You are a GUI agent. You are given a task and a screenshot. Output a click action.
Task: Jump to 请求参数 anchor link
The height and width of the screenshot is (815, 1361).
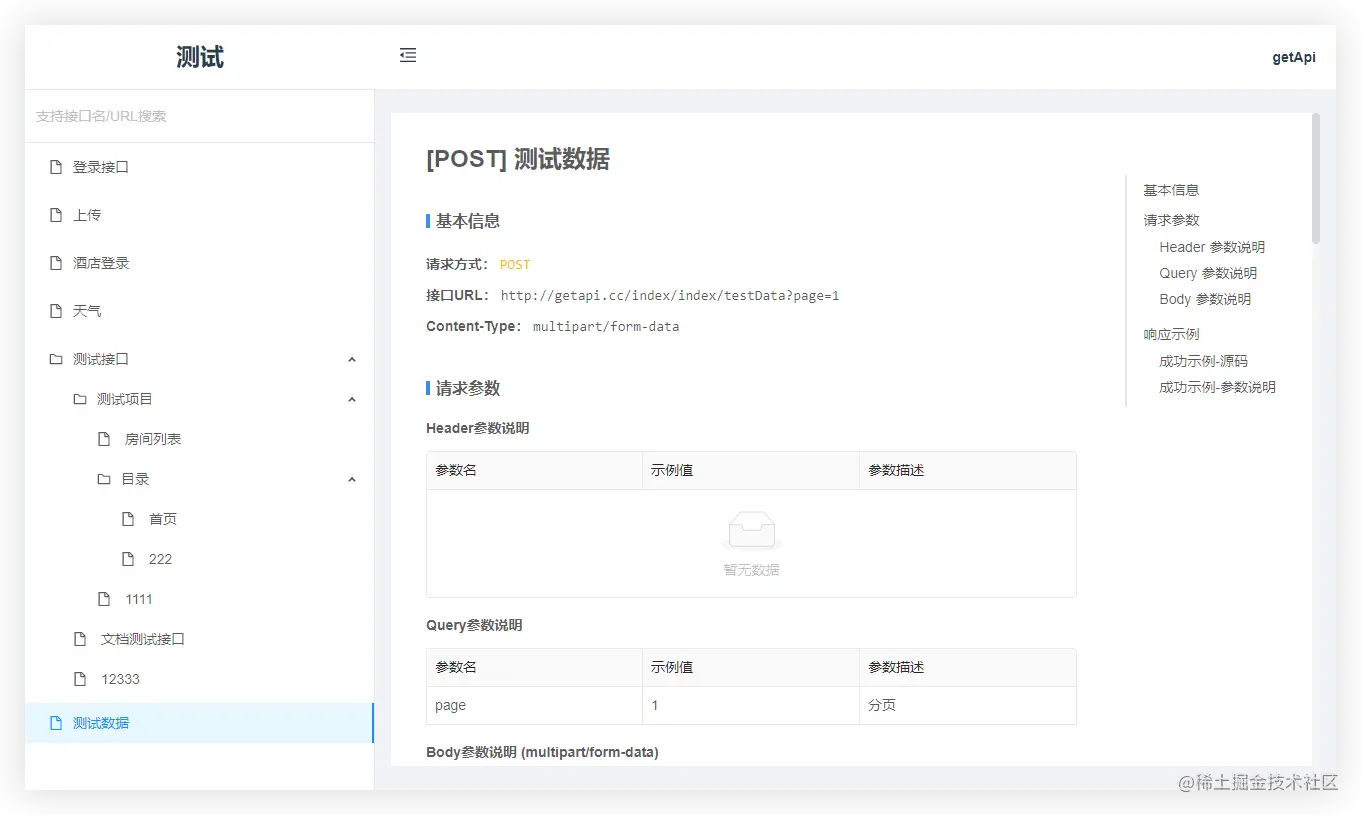tap(1171, 220)
